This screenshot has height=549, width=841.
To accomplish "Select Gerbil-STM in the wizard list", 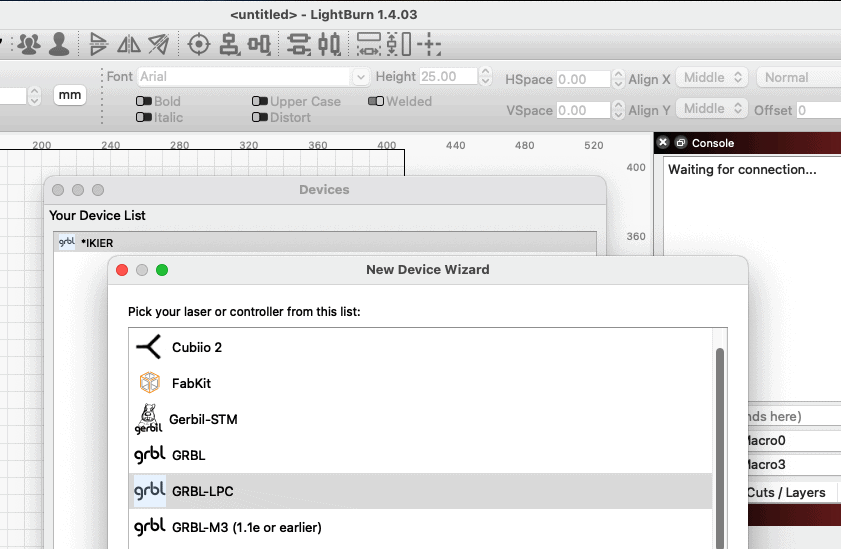I will pyautogui.click(x=420, y=419).
